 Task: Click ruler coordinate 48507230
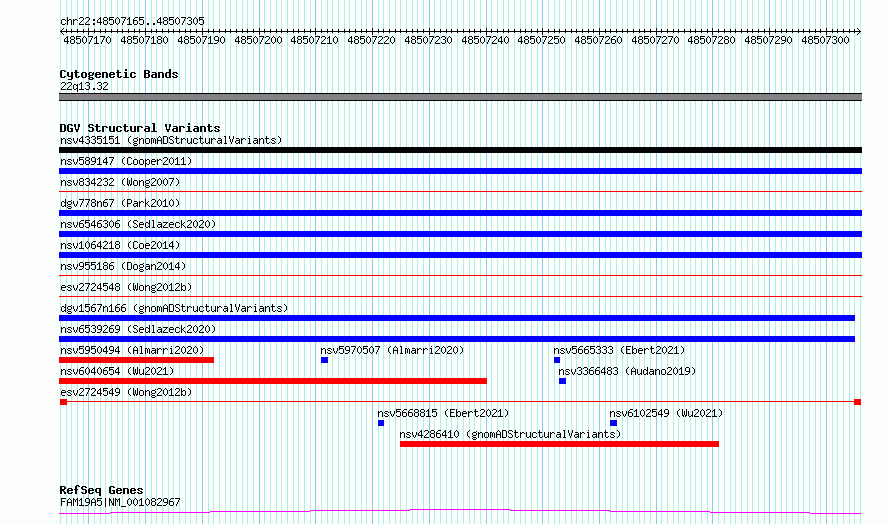coord(428,40)
